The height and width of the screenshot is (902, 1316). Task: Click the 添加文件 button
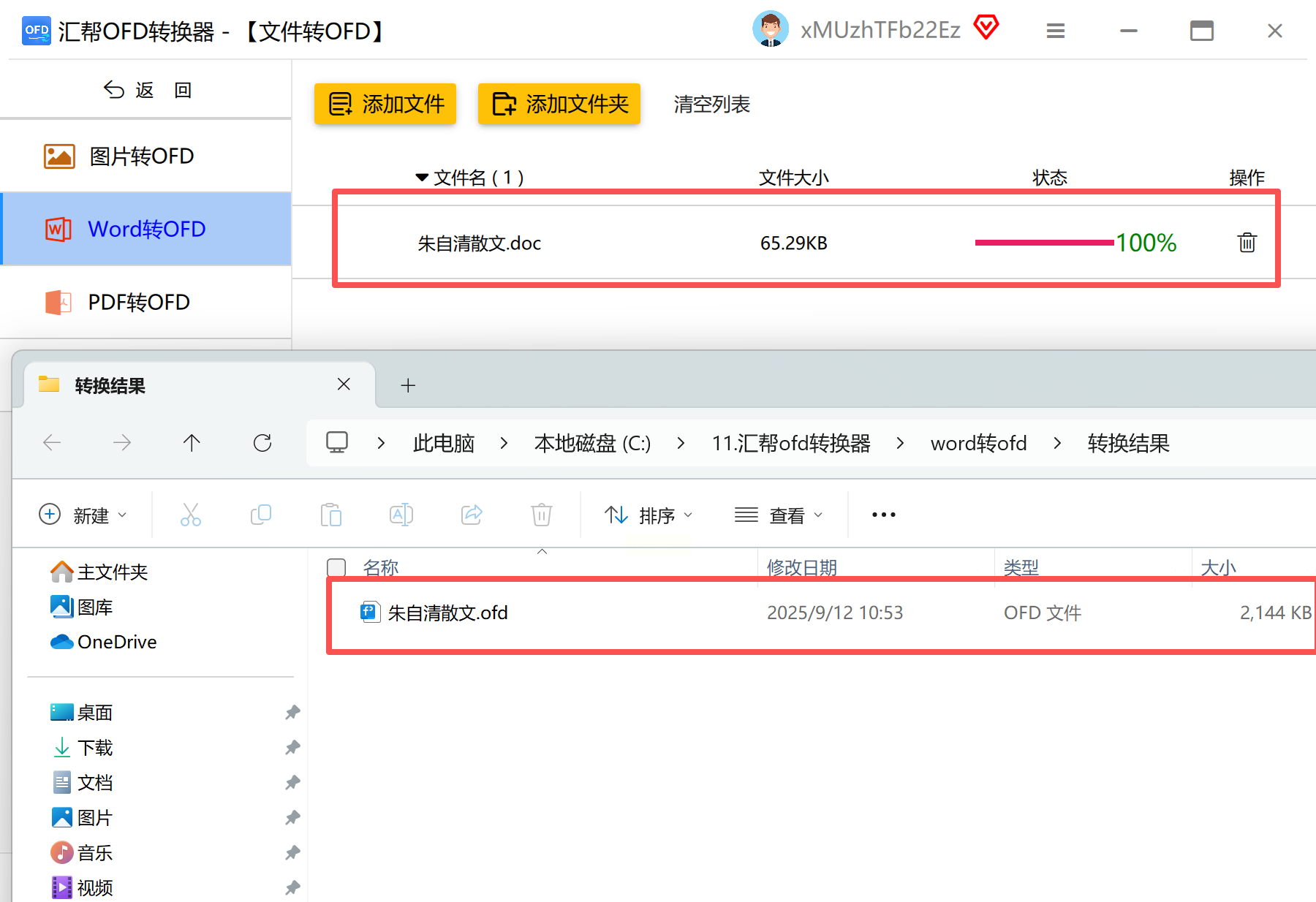(x=385, y=104)
